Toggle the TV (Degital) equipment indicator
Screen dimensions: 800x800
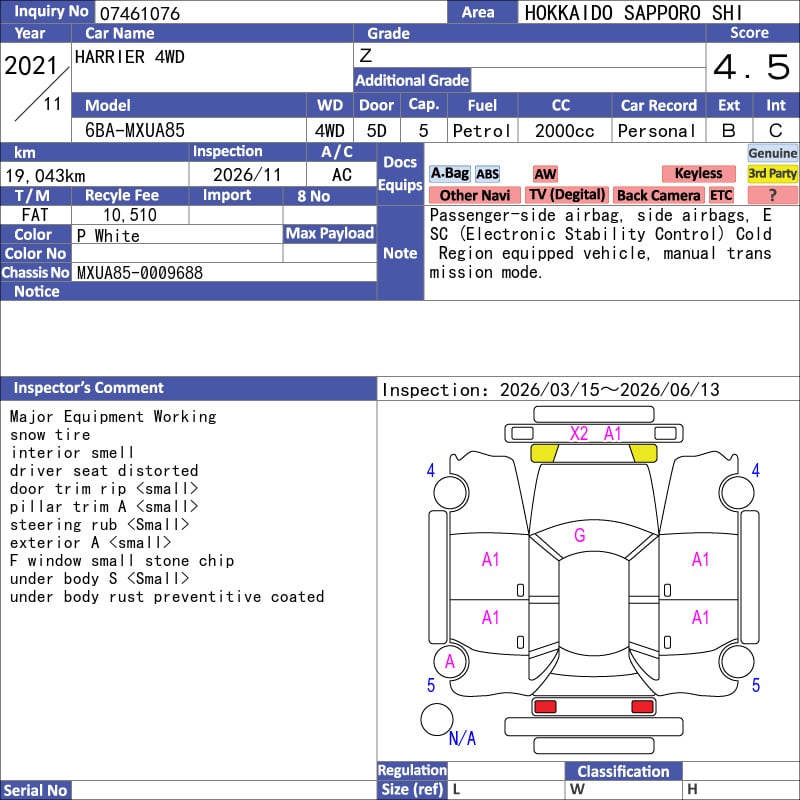567,195
